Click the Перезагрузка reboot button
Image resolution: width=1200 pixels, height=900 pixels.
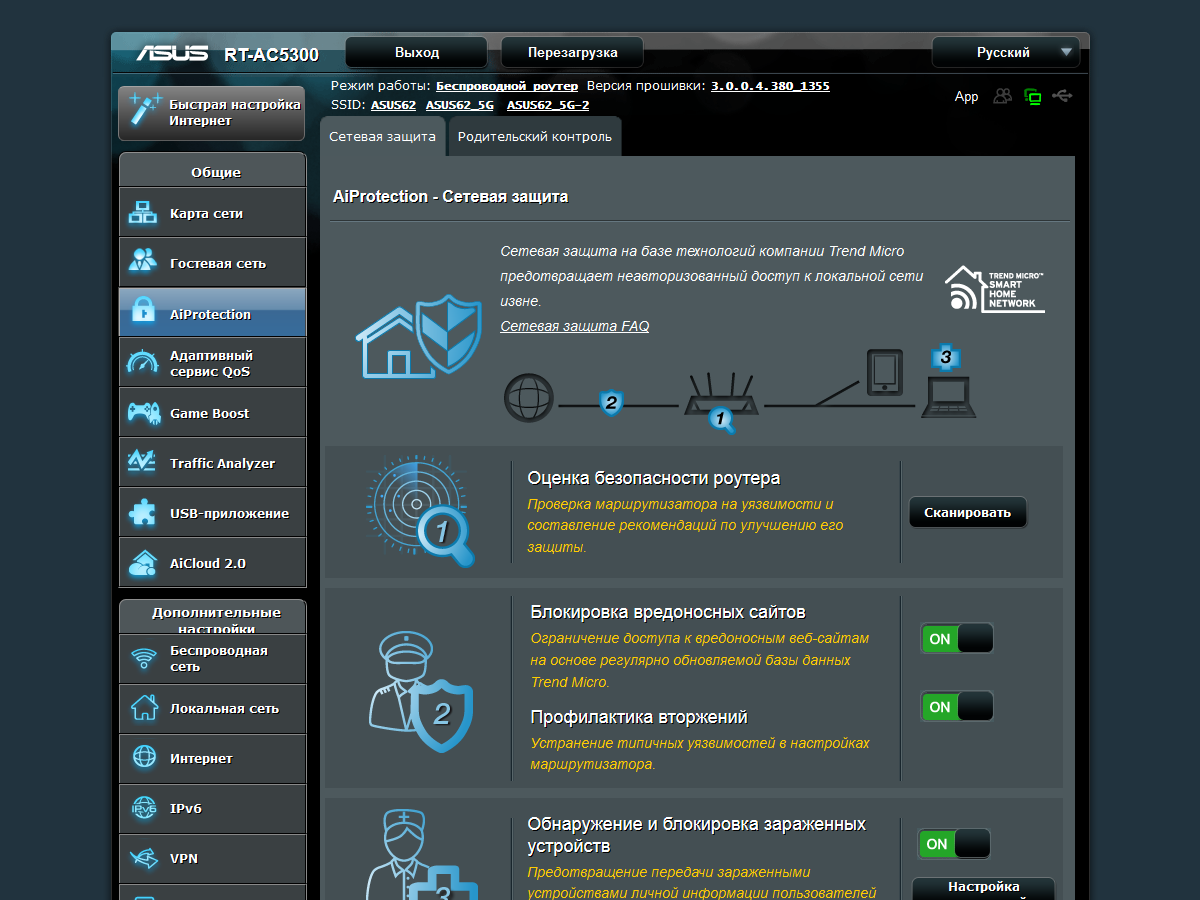(573, 52)
